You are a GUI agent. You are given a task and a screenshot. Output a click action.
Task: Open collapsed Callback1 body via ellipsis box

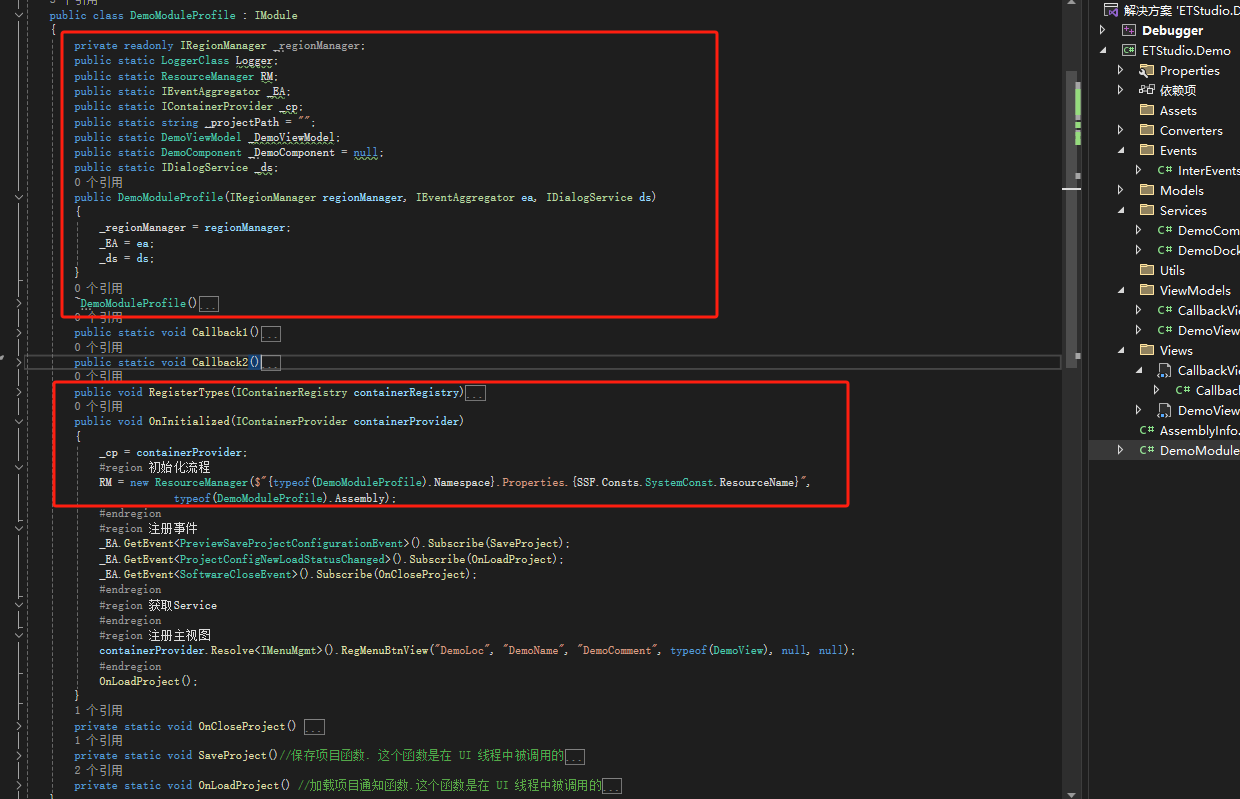coord(270,332)
